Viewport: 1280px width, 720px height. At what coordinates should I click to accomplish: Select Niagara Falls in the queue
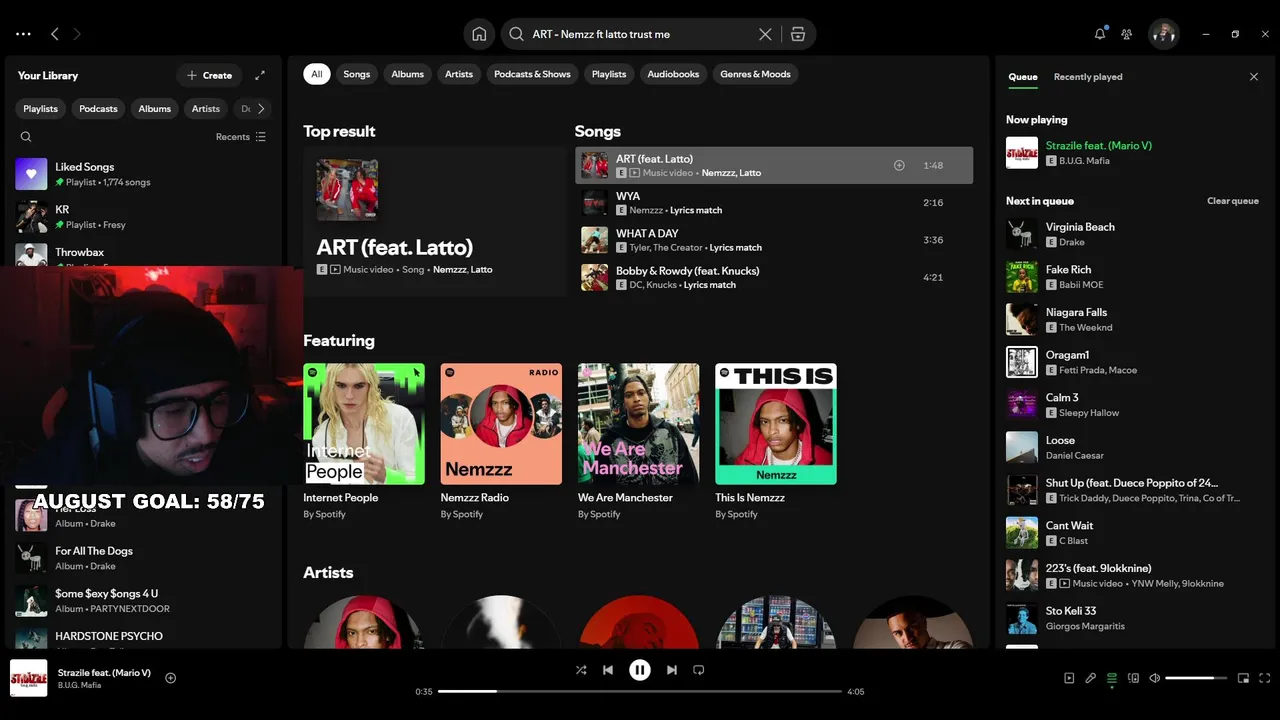point(1133,319)
